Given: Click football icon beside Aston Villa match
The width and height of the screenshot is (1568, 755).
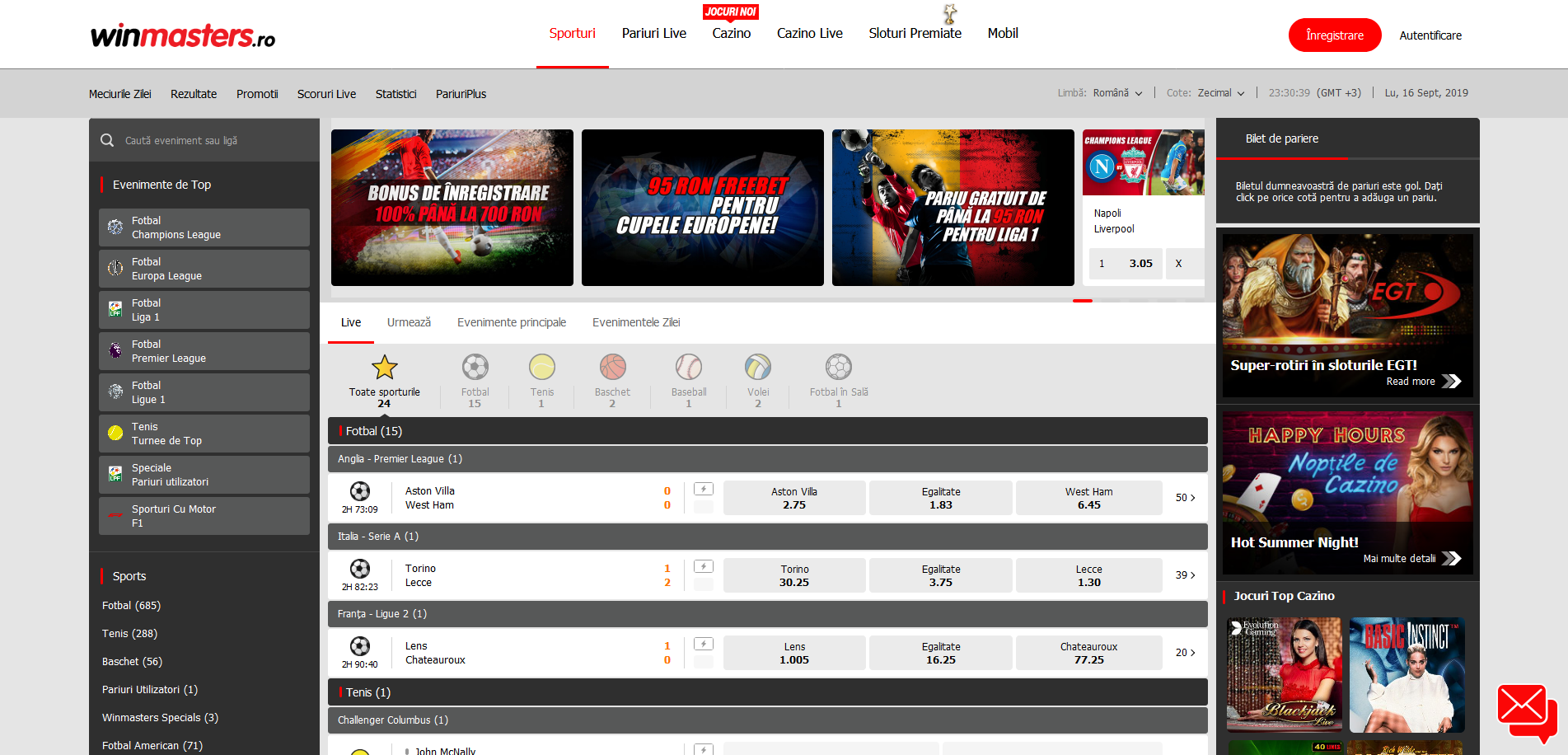Looking at the screenshot, I should coord(360,491).
